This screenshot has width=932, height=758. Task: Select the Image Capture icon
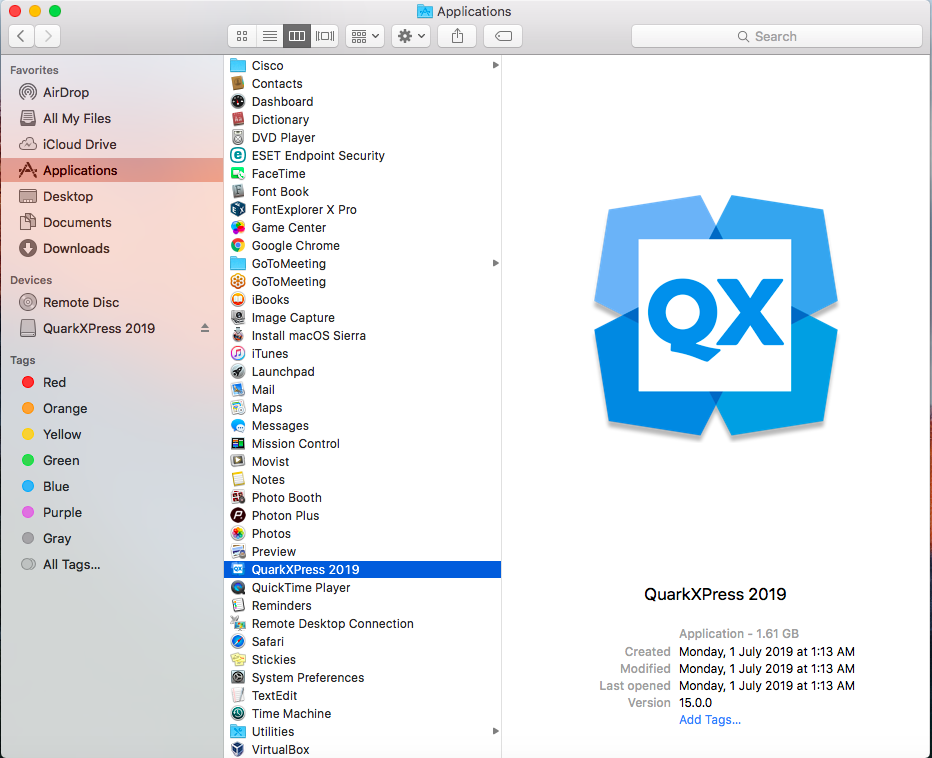[x=238, y=317]
